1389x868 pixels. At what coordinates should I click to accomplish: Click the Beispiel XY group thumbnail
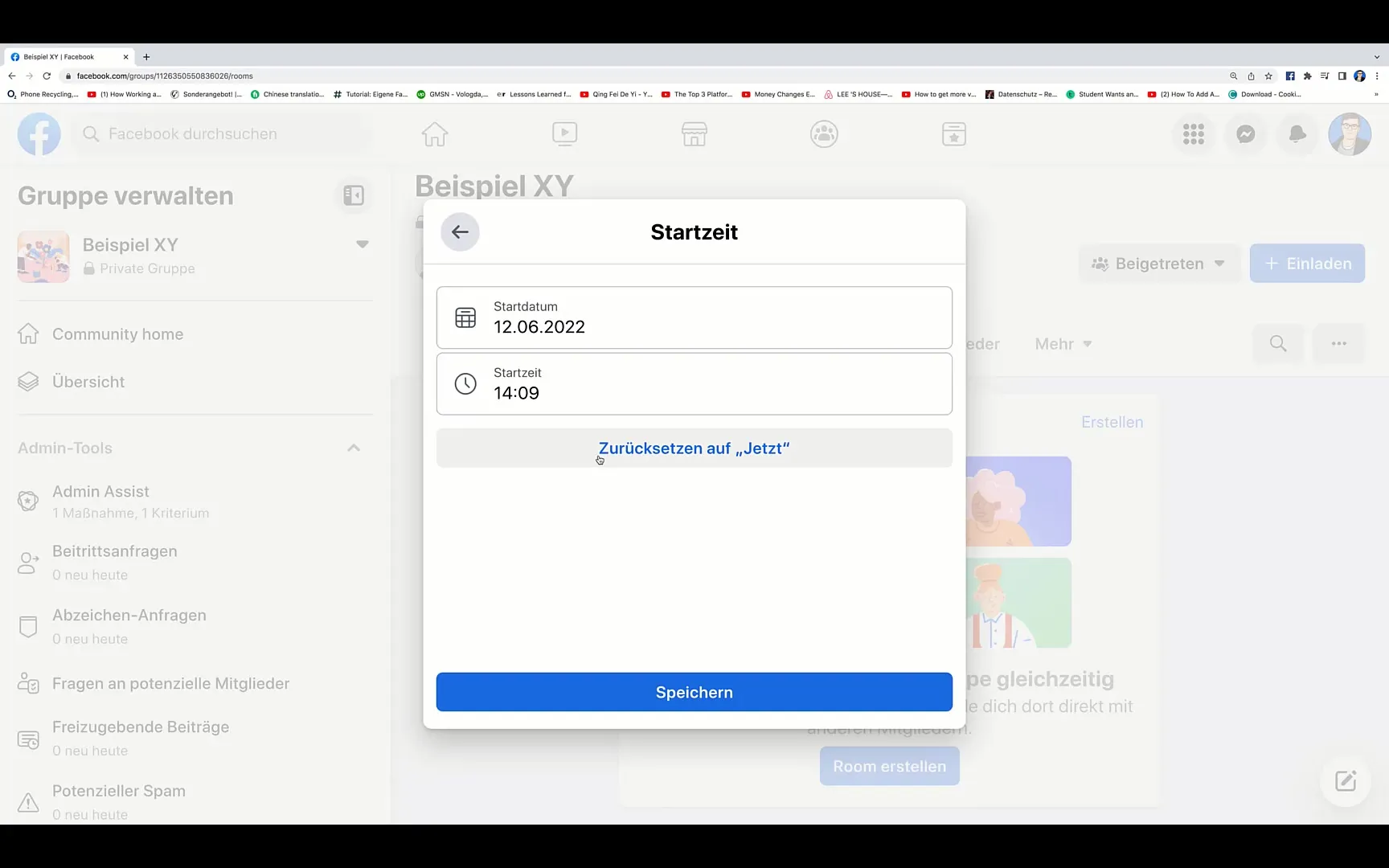[43, 257]
